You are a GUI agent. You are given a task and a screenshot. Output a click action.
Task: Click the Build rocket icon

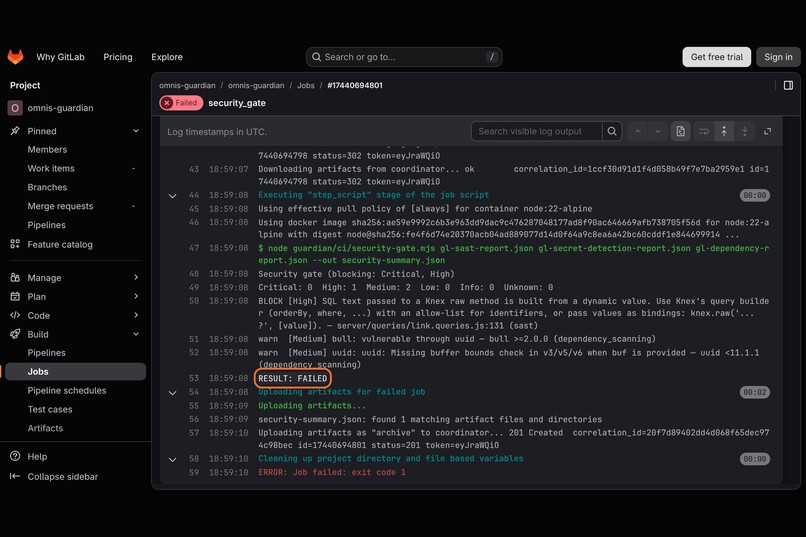(x=15, y=334)
